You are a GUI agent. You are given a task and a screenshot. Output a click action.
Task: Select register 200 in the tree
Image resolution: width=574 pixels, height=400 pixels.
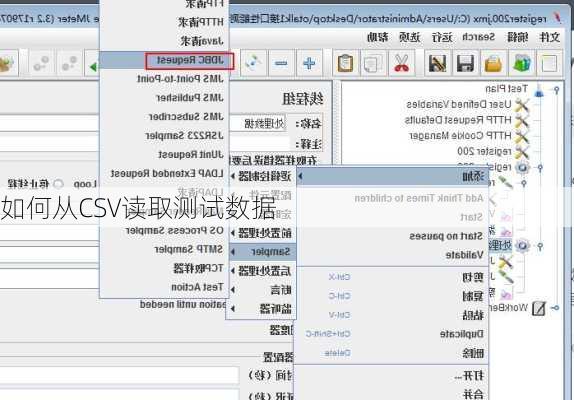tap(484, 151)
